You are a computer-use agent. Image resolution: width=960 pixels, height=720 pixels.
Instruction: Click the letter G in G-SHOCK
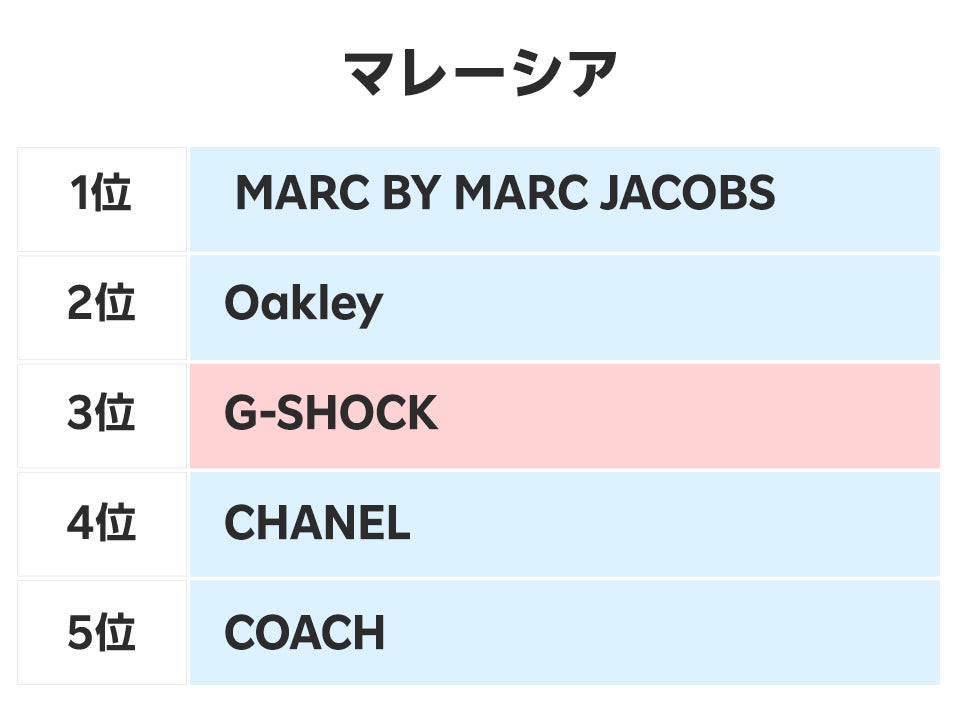[240, 413]
